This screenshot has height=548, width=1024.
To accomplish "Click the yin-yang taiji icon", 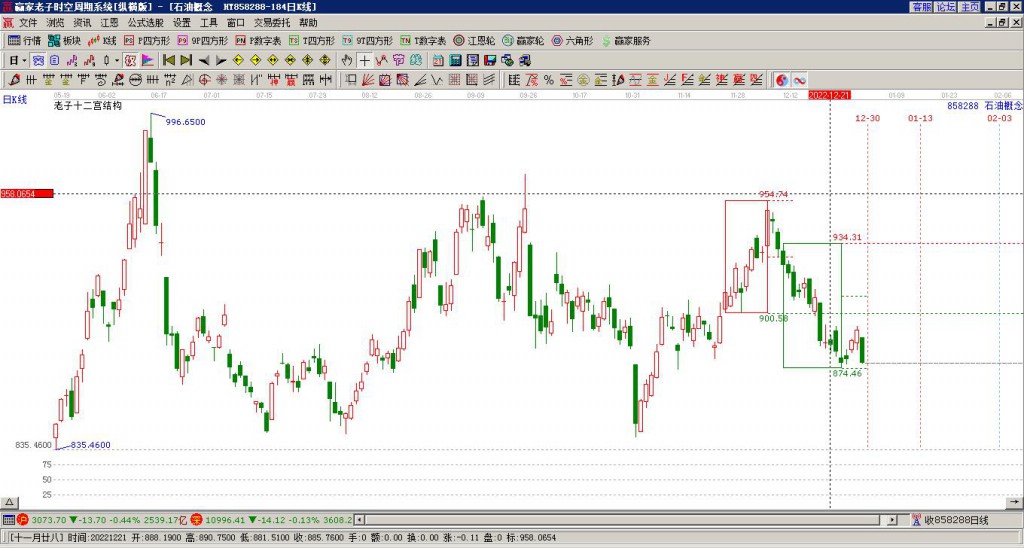I will (782, 80).
